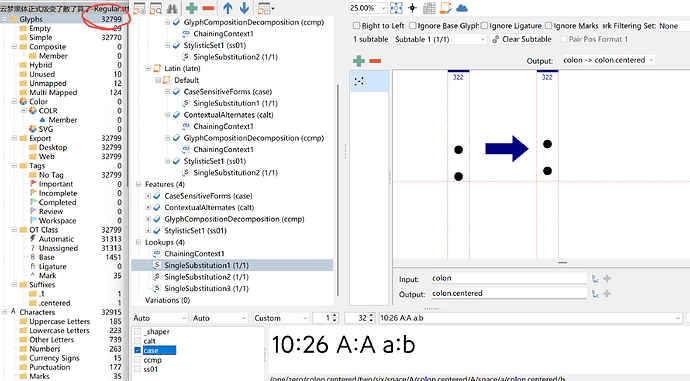Select the .centered suffix category
Viewport: 690px width, 381px height.
pos(55,303)
